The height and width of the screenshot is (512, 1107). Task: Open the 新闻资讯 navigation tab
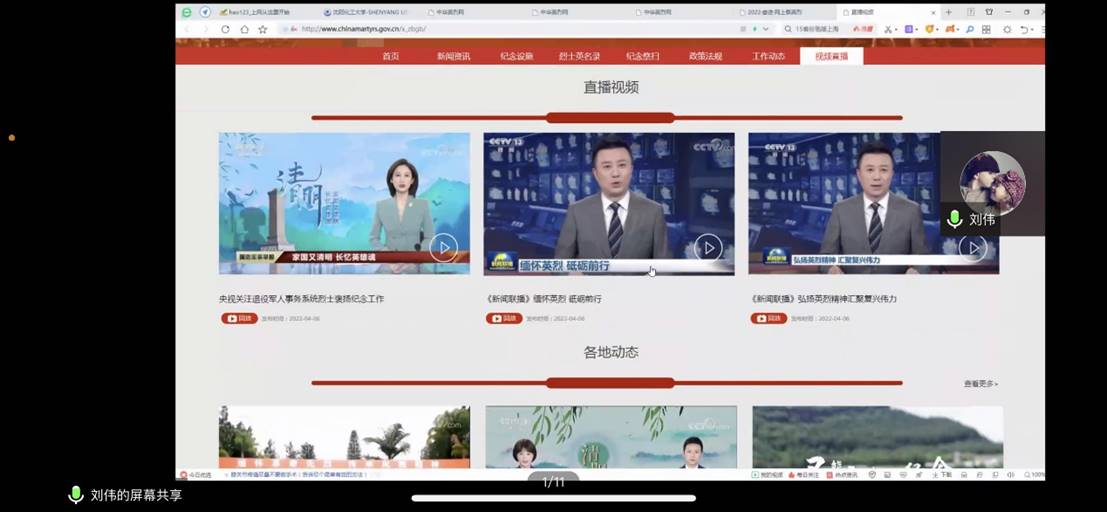(453, 56)
